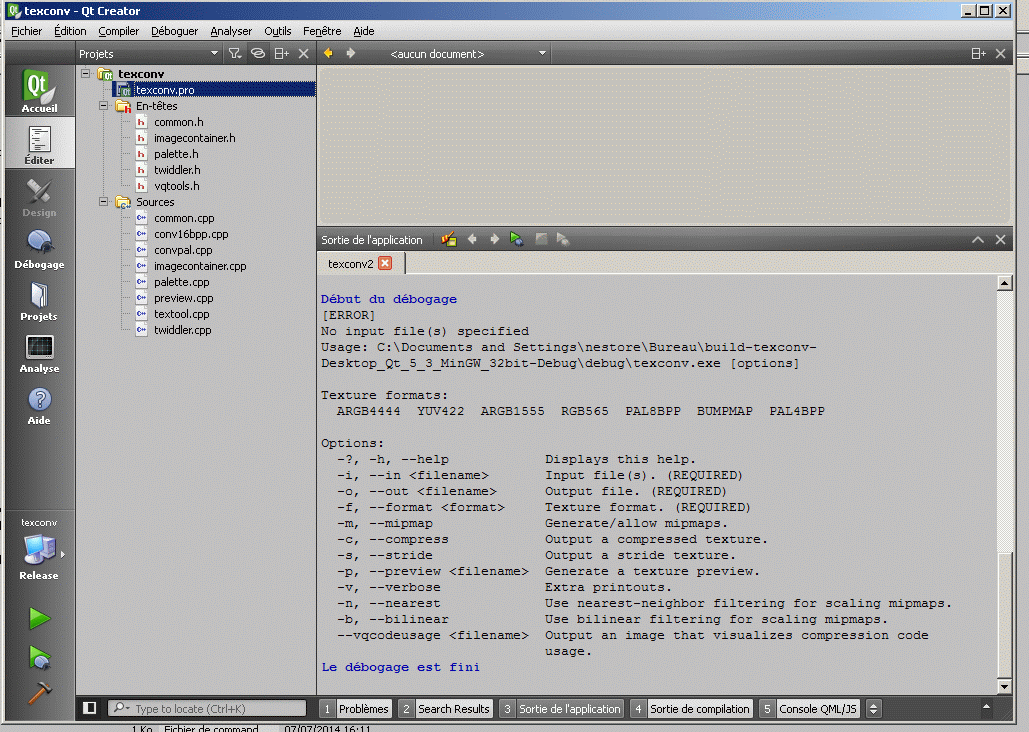Toggle synchronize with editor link icon
1029x732 pixels.
pos(258,54)
